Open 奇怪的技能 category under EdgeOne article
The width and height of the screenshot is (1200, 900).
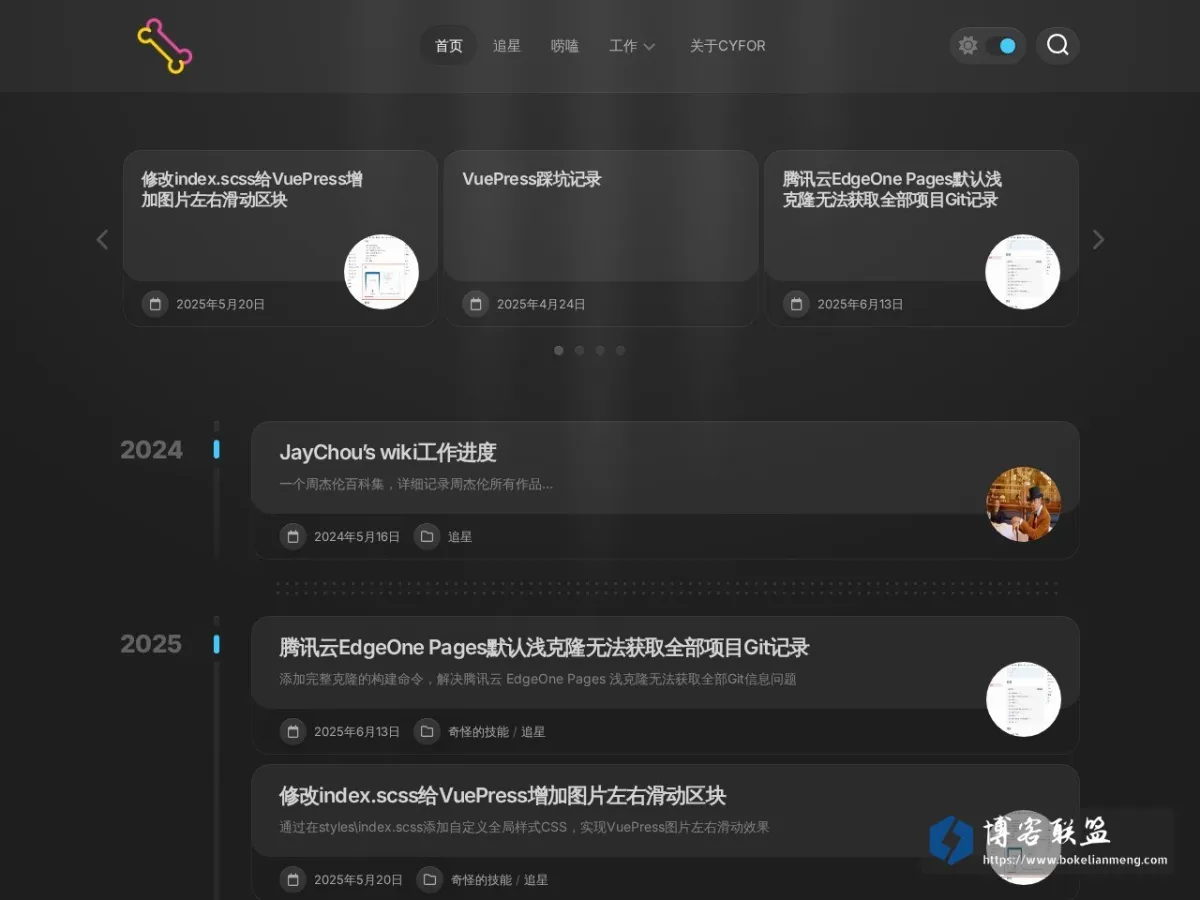point(478,732)
